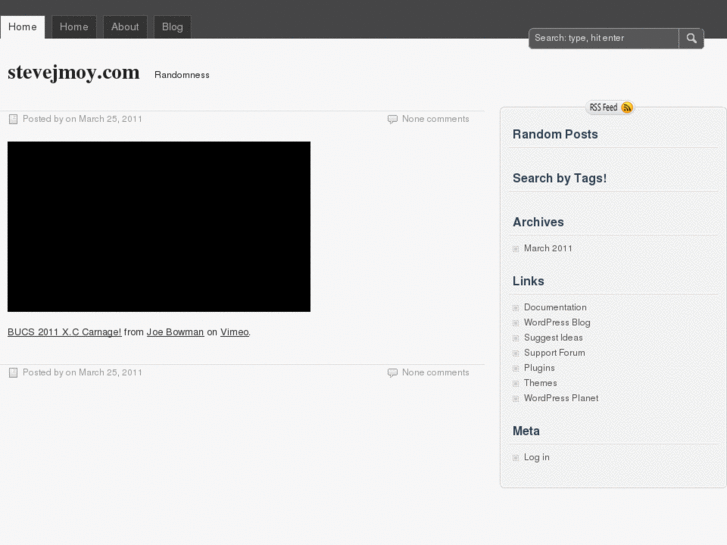Viewport: 727px width, 545px height.
Task: Go to the Blog menu item
Action: (172, 27)
